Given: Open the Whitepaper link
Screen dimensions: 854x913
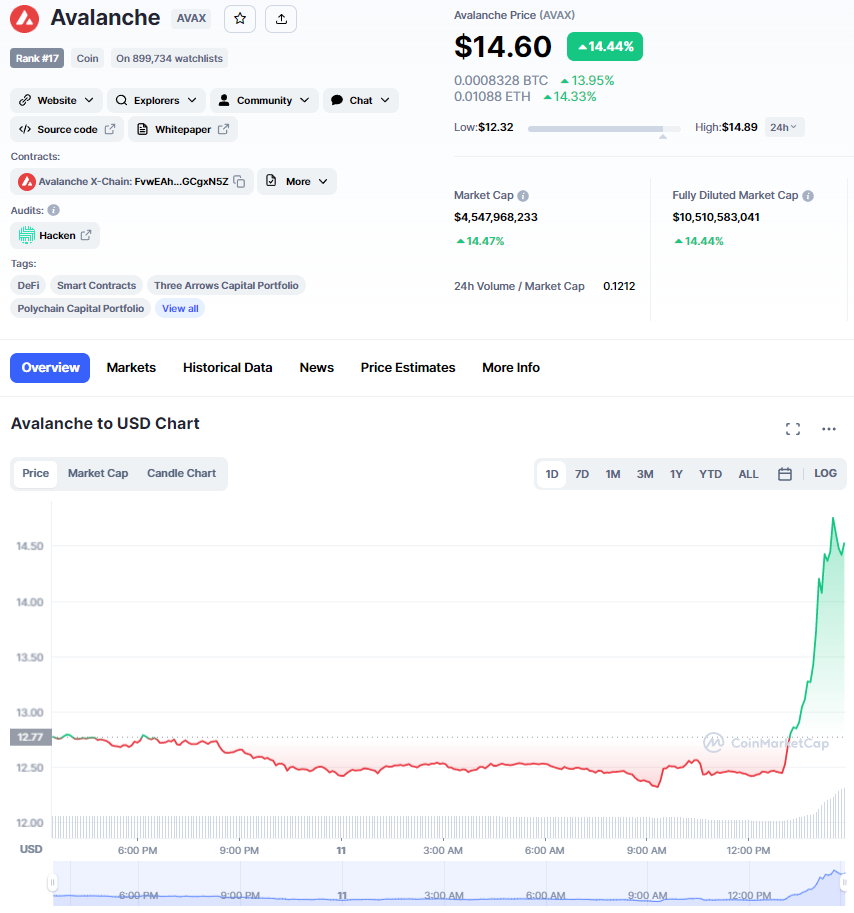Looking at the screenshot, I should click(x=183, y=129).
